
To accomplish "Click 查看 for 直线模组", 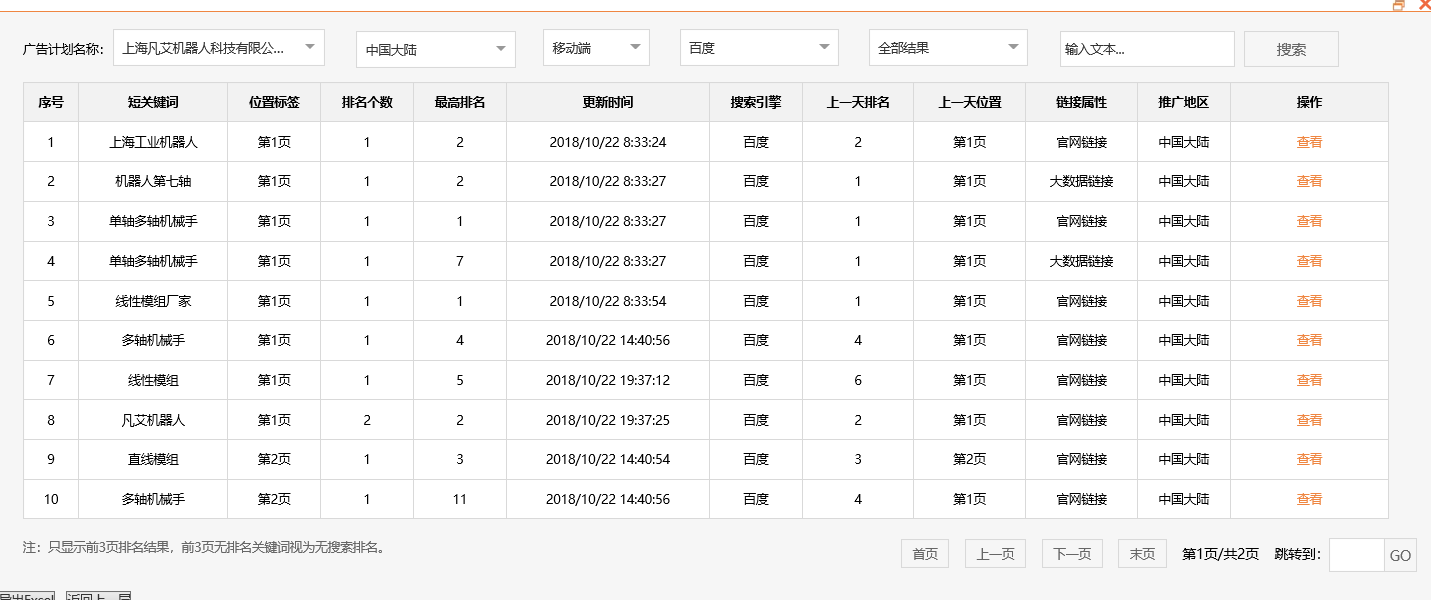I will point(1309,459).
